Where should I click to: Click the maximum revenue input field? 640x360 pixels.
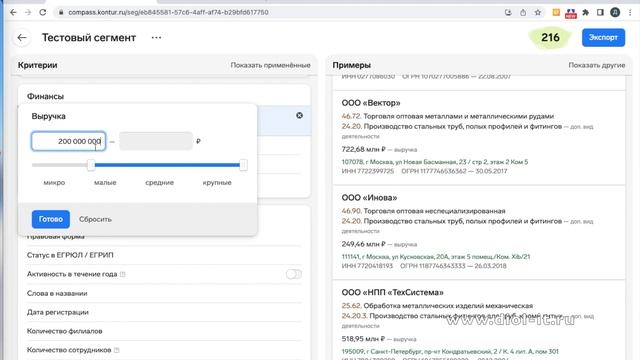coord(156,141)
